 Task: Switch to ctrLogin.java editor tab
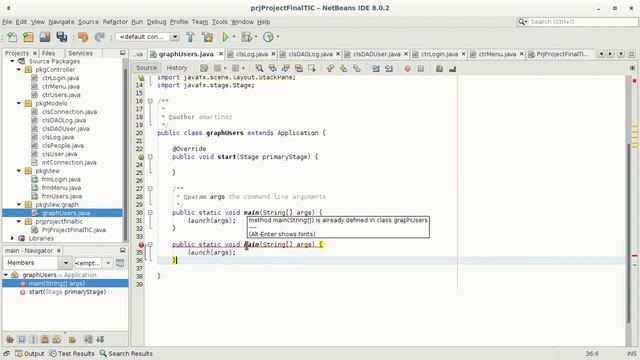(439, 54)
